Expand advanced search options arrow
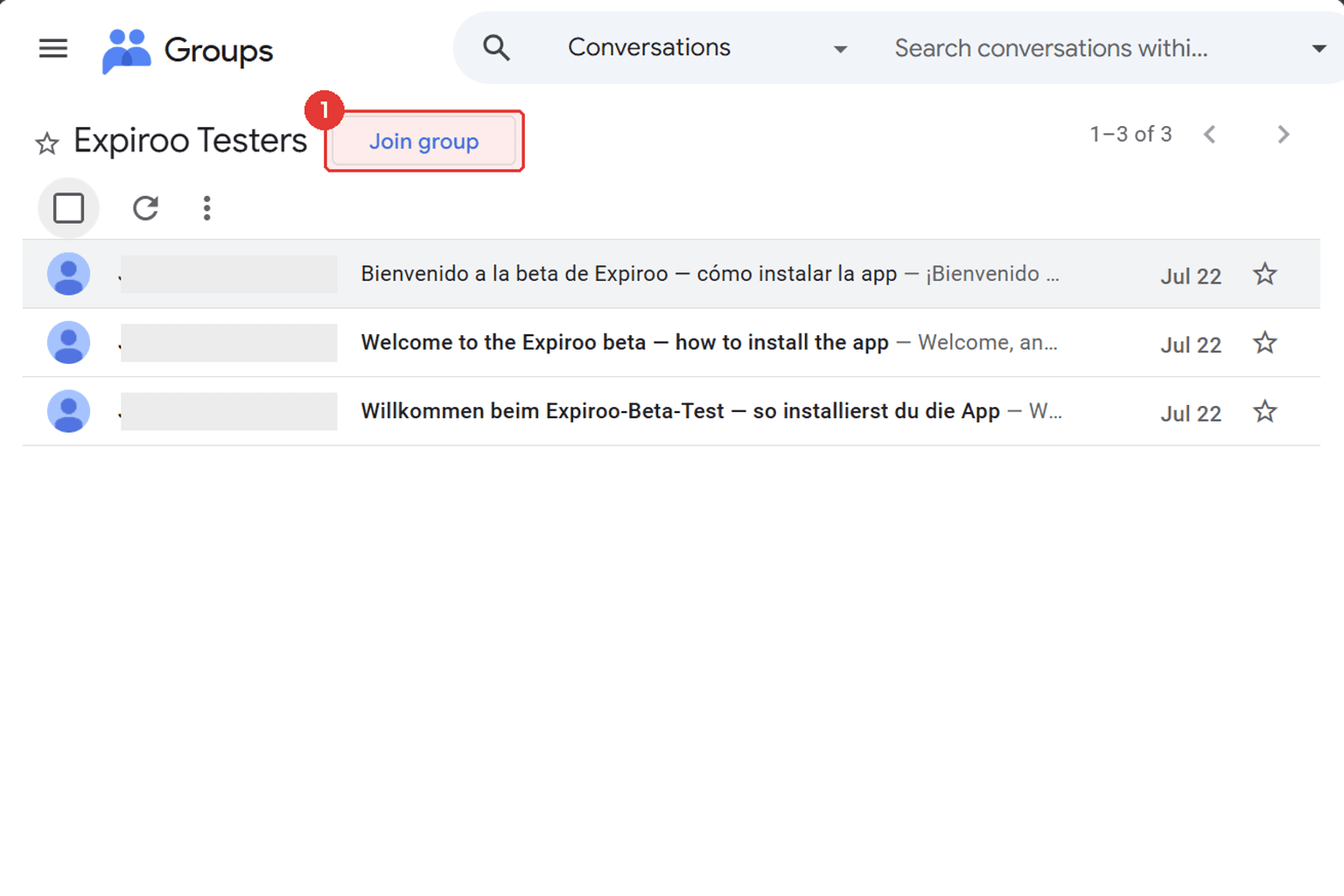The width and height of the screenshot is (1344, 896). coord(1319,49)
